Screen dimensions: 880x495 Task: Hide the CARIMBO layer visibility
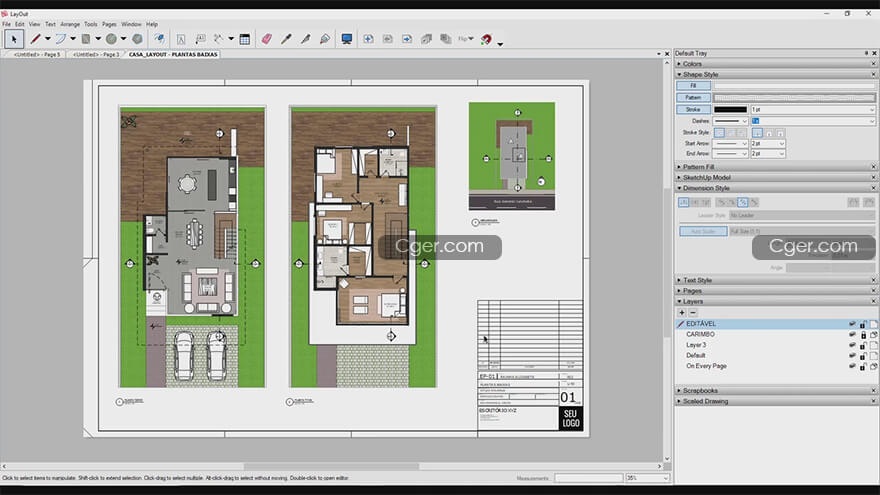[852, 335]
